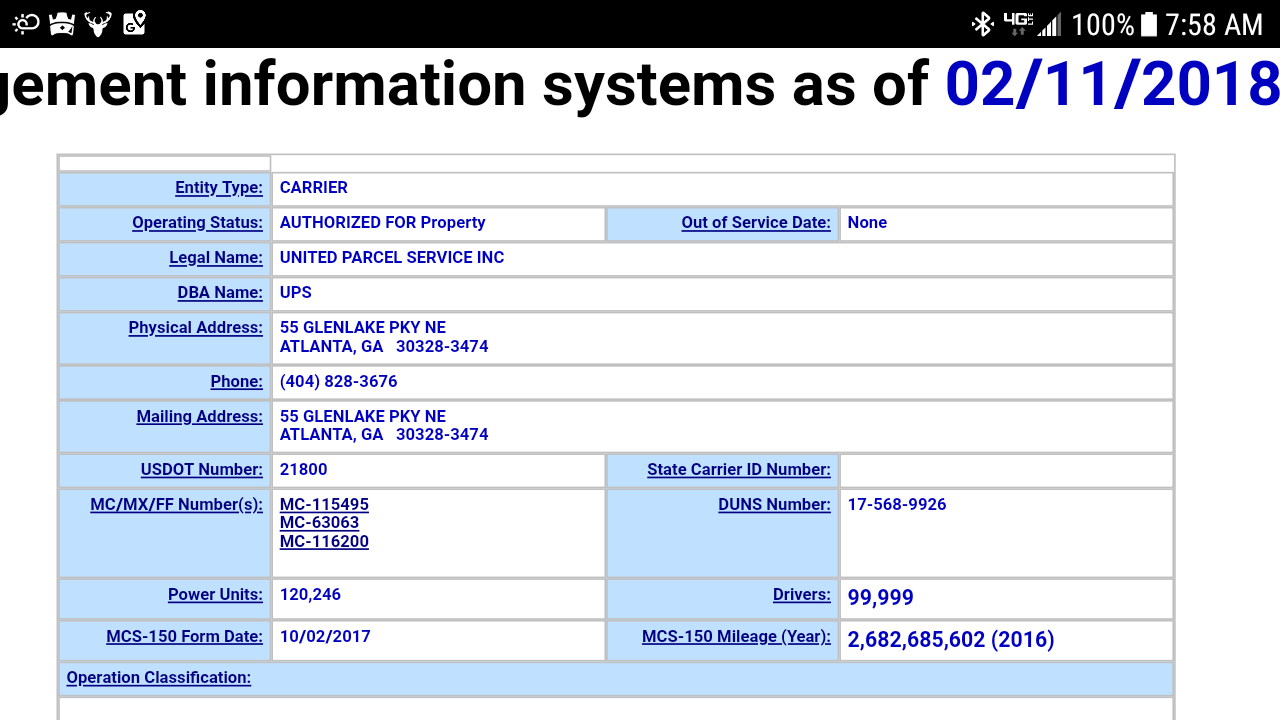Select the power units value 120,246
Viewport: 1280px width, 720px height.
click(x=311, y=595)
